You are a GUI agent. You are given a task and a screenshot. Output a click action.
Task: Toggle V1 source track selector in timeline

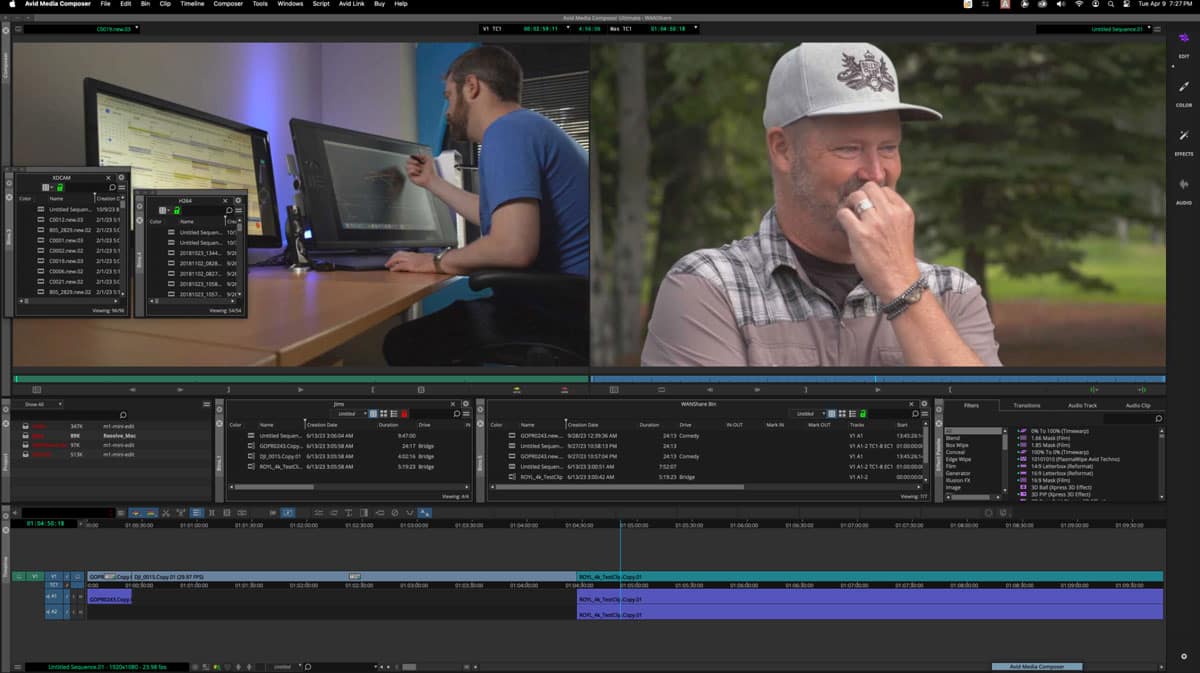[33, 577]
